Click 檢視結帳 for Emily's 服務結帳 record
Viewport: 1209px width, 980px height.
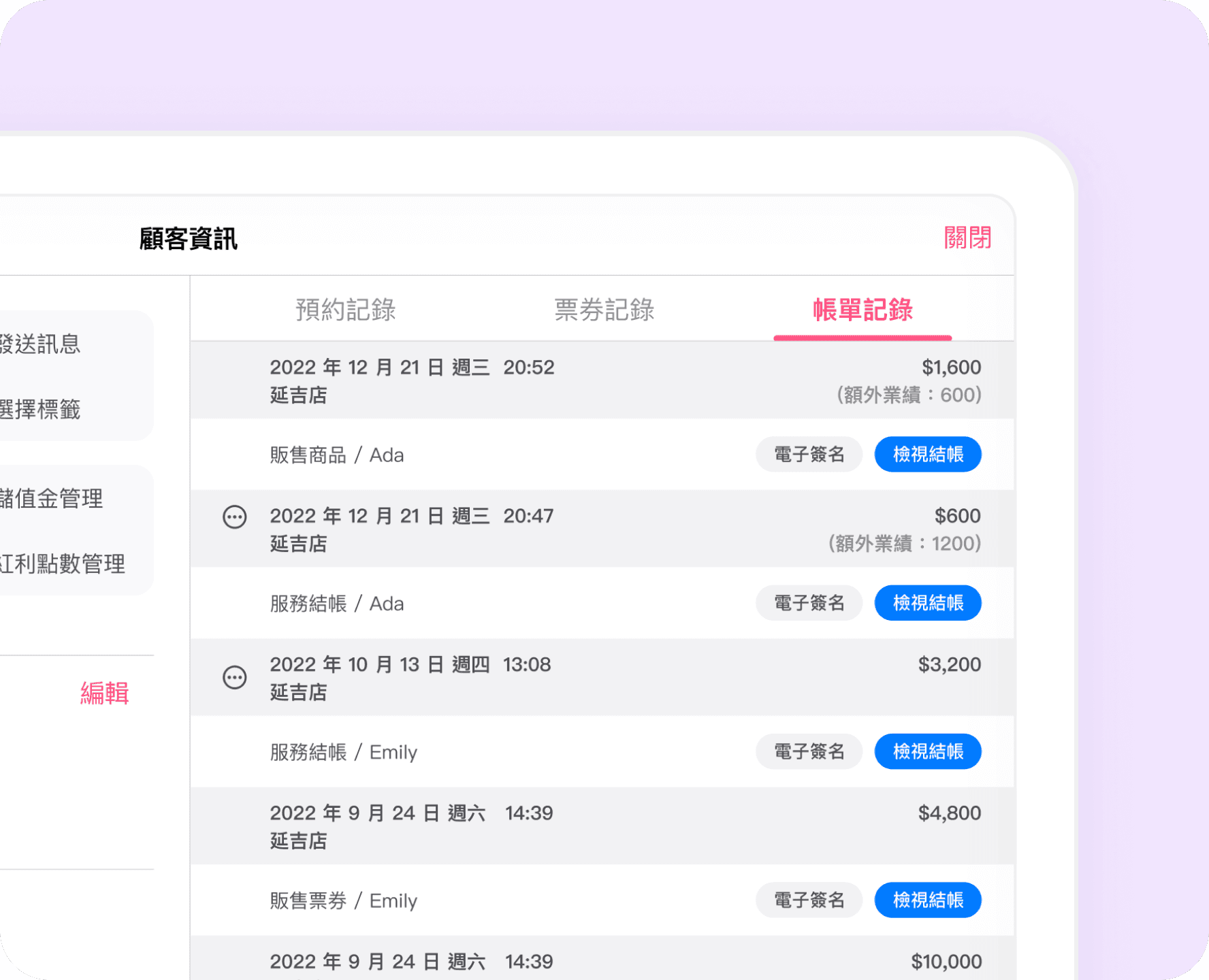click(927, 751)
